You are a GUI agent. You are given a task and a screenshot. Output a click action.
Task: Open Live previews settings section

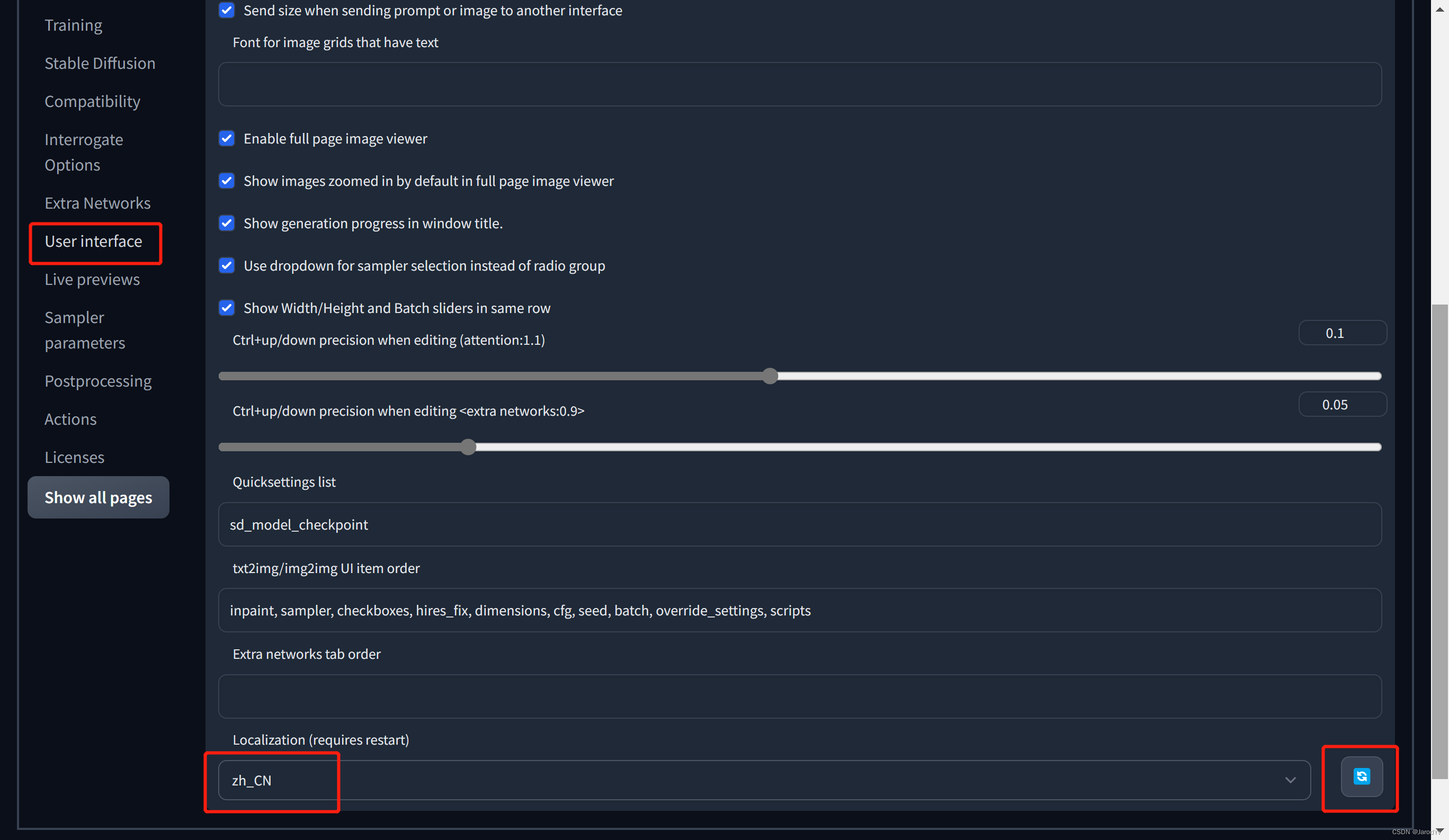point(92,279)
